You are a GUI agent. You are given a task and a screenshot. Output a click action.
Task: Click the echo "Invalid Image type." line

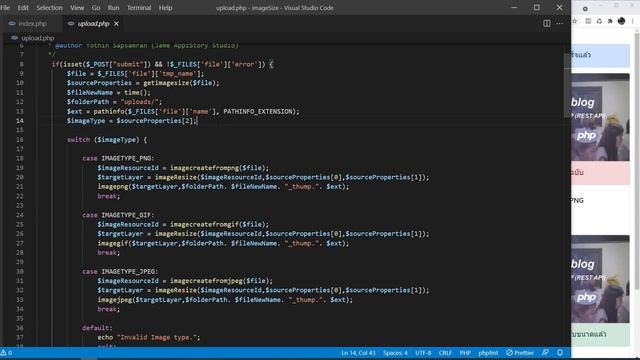[x=149, y=338]
